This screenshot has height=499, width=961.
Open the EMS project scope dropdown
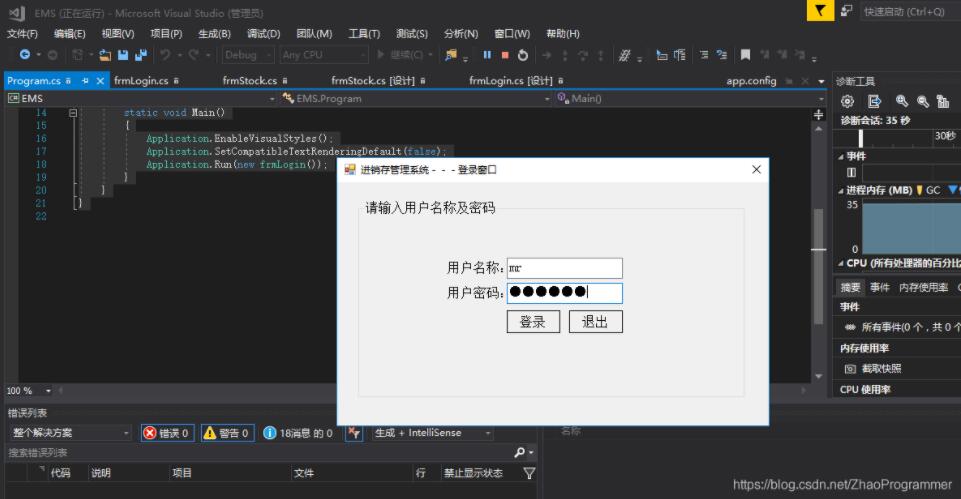click(x=141, y=99)
